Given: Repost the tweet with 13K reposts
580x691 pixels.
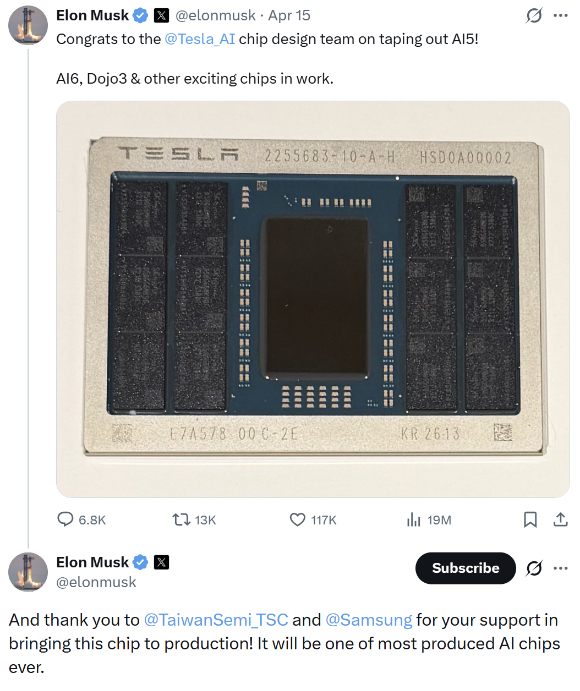Looking at the screenshot, I should (181, 520).
